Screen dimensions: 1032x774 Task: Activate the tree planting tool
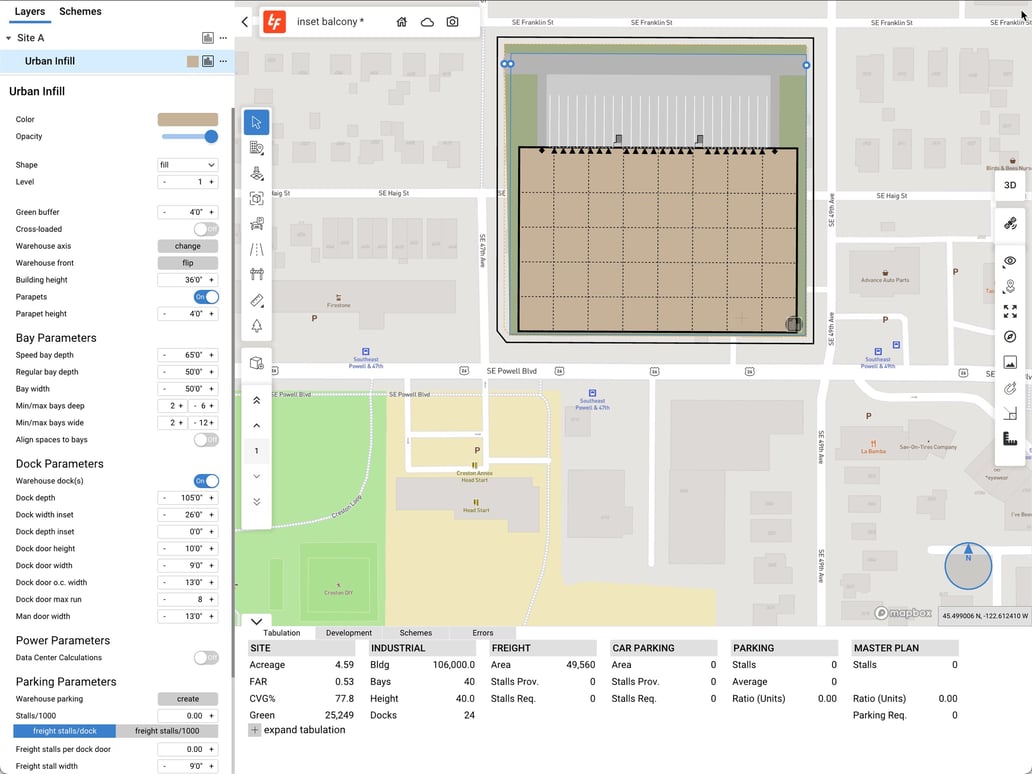tap(256, 326)
